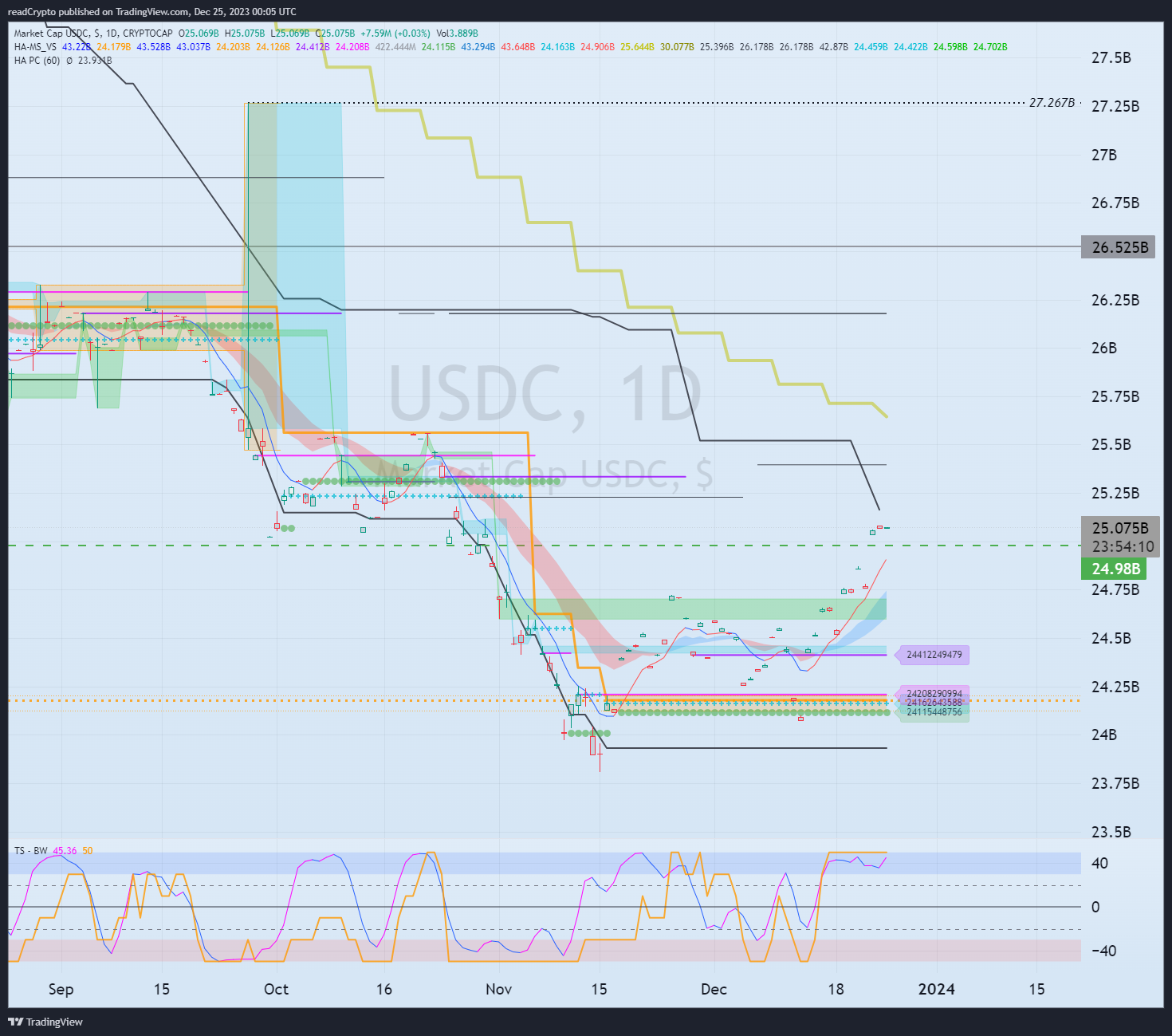Click the 'TS - BW' oscillator legend label
The width and height of the screenshot is (1172, 1036).
coord(31,851)
